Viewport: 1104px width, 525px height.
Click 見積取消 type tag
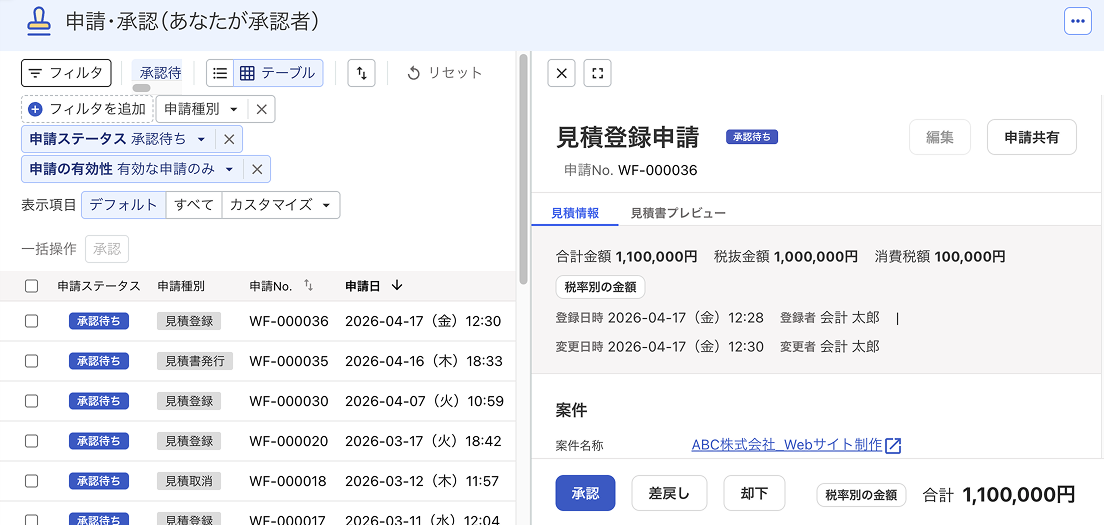pos(189,481)
